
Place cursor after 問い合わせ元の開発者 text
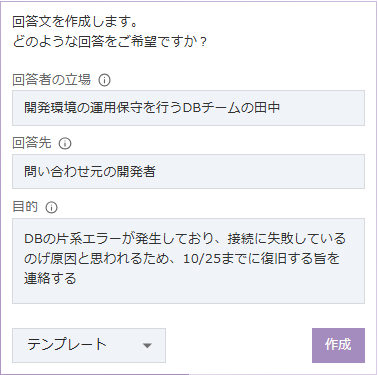[x=156, y=172]
